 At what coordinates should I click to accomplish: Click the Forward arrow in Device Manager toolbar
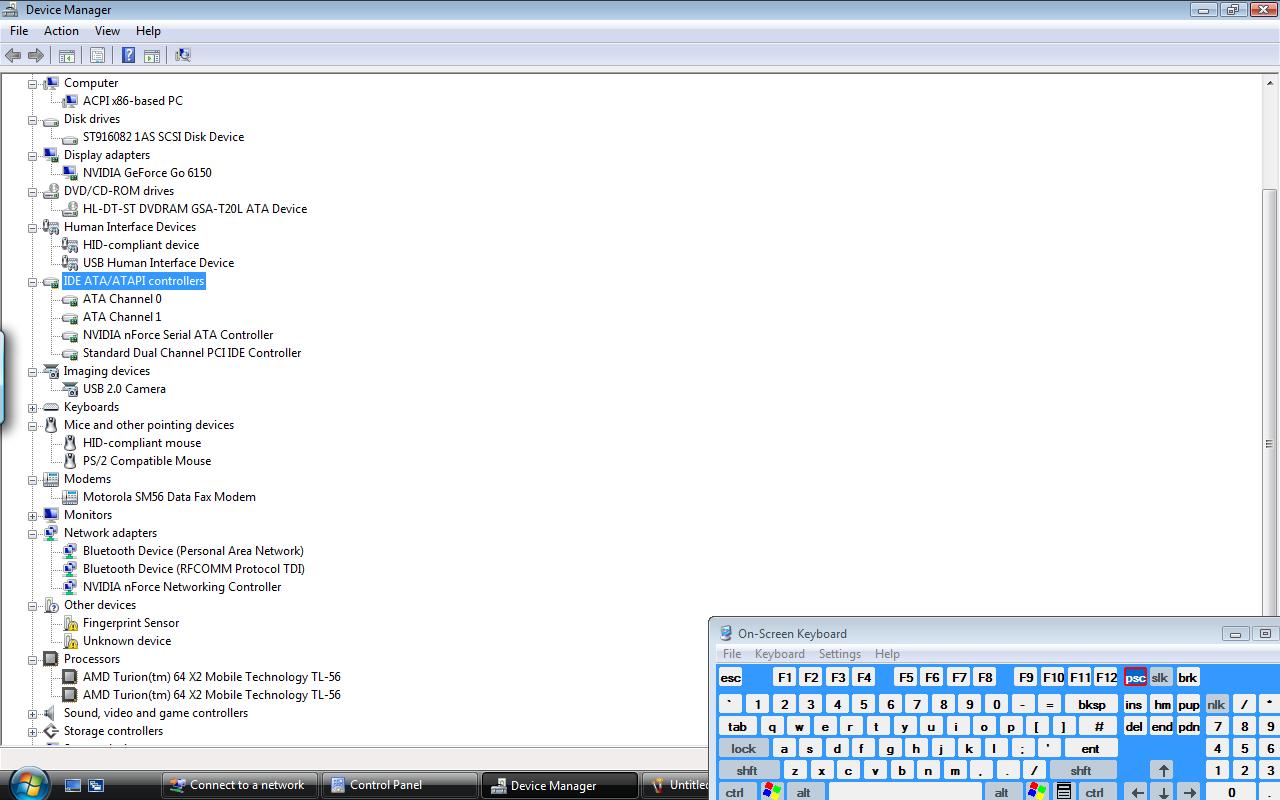36,55
